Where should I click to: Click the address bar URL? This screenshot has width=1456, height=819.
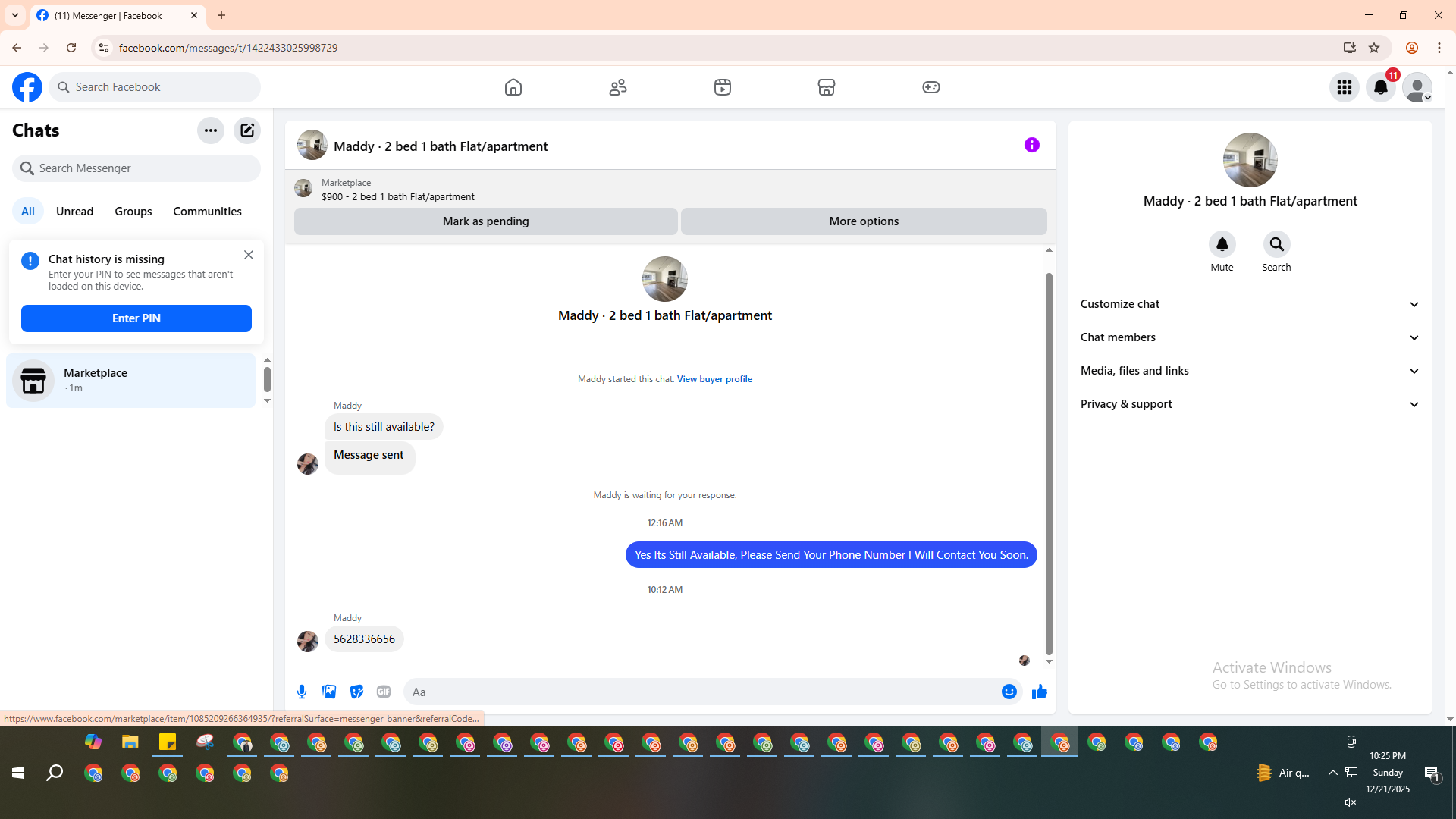coord(228,48)
